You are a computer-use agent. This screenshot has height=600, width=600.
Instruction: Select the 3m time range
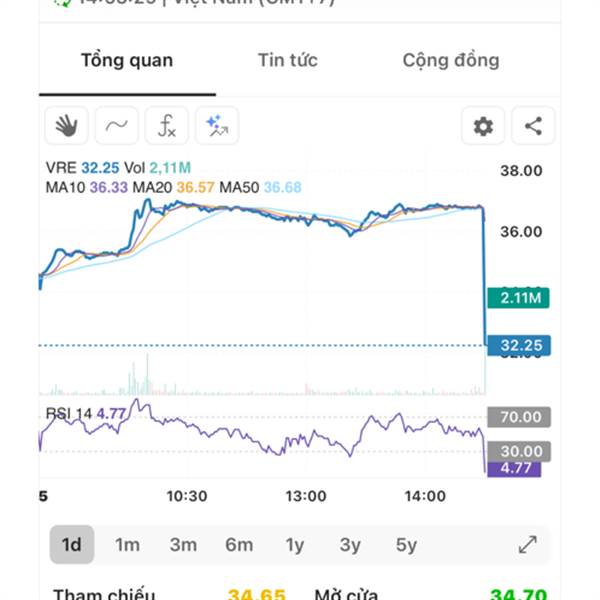click(x=183, y=545)
